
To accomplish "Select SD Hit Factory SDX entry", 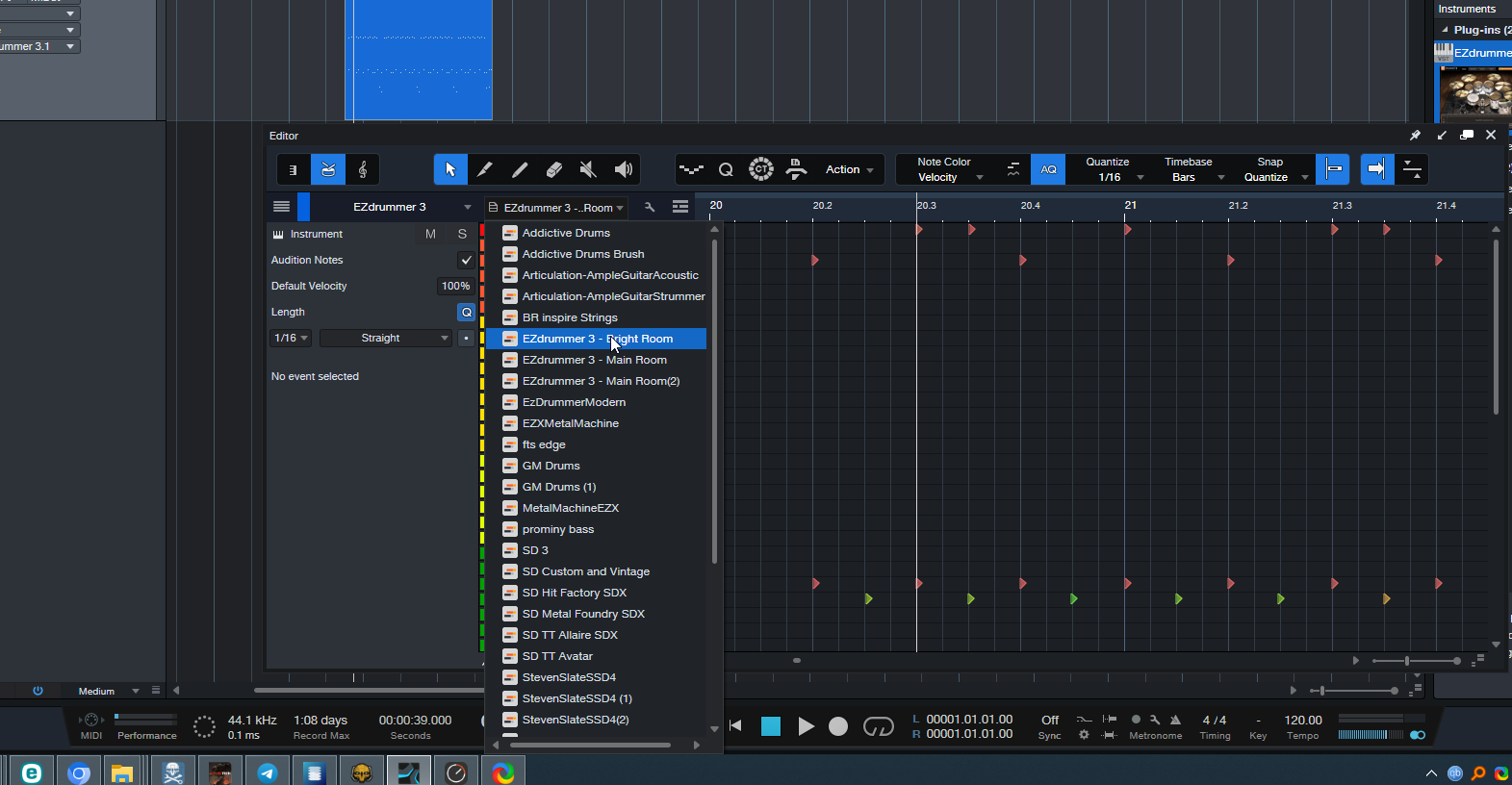I will click(x=574, y=593).
